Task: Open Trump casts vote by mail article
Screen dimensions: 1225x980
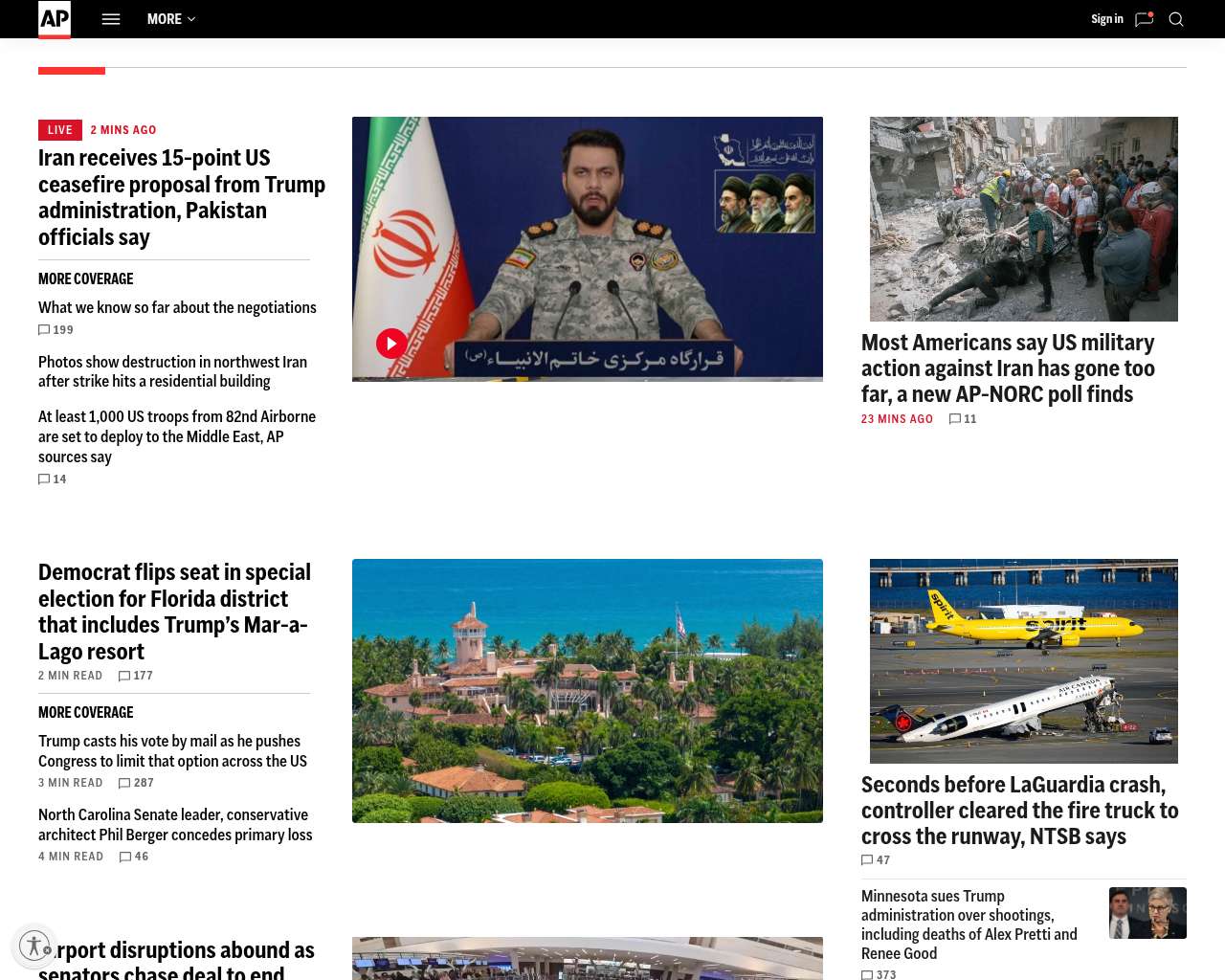Action: tap(172, 751)
